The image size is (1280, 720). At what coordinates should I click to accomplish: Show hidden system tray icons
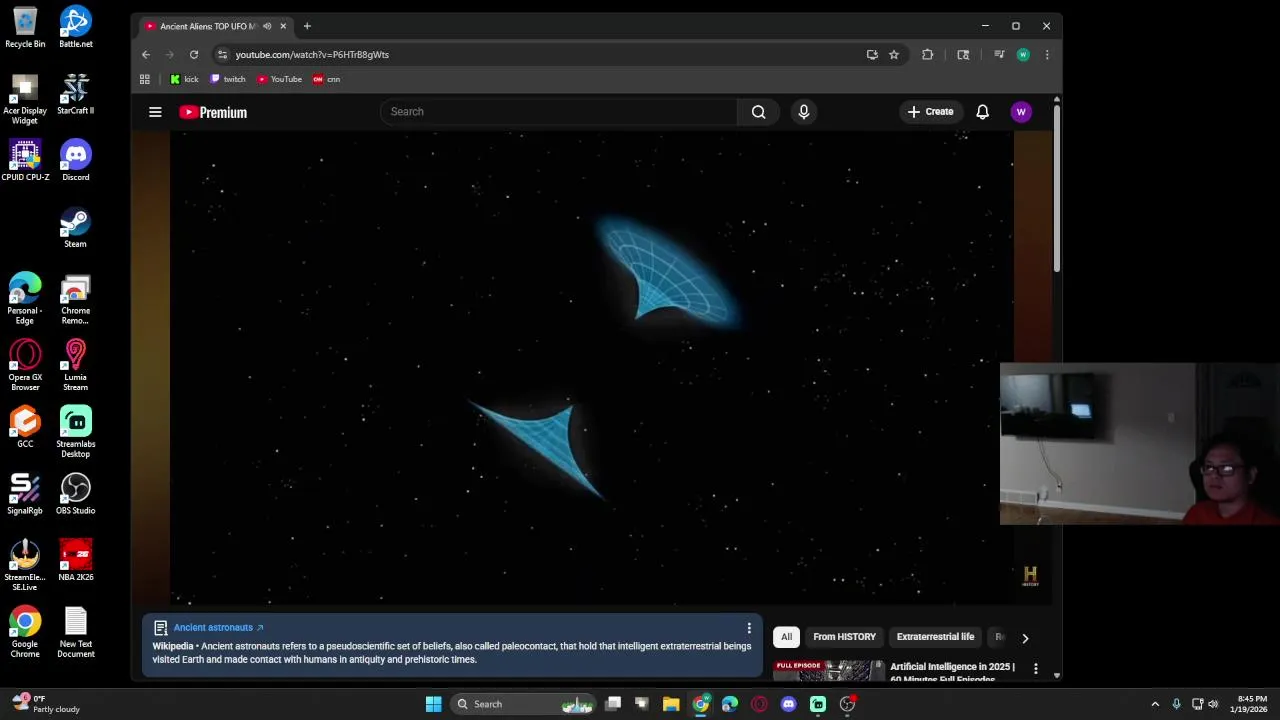[x=1155, y=704]
